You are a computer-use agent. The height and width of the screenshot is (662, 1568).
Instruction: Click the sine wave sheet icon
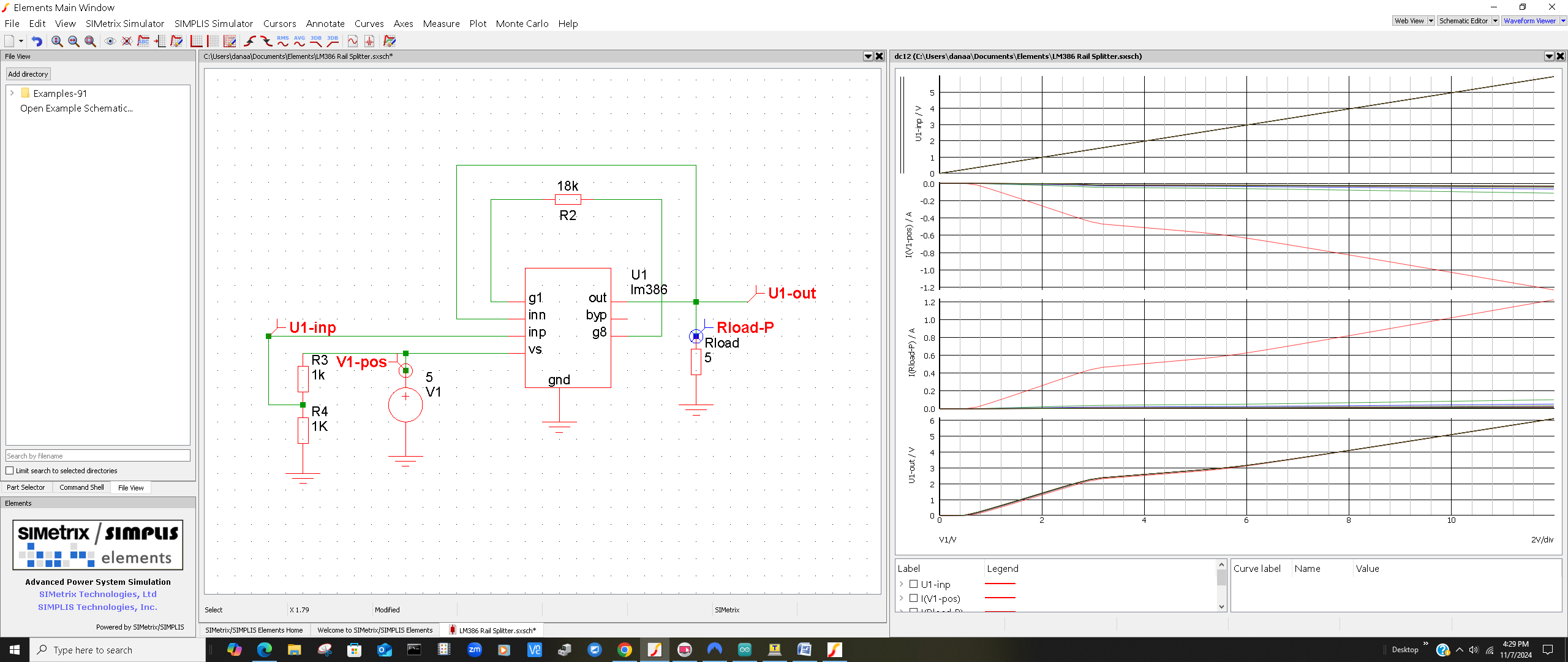353,41
